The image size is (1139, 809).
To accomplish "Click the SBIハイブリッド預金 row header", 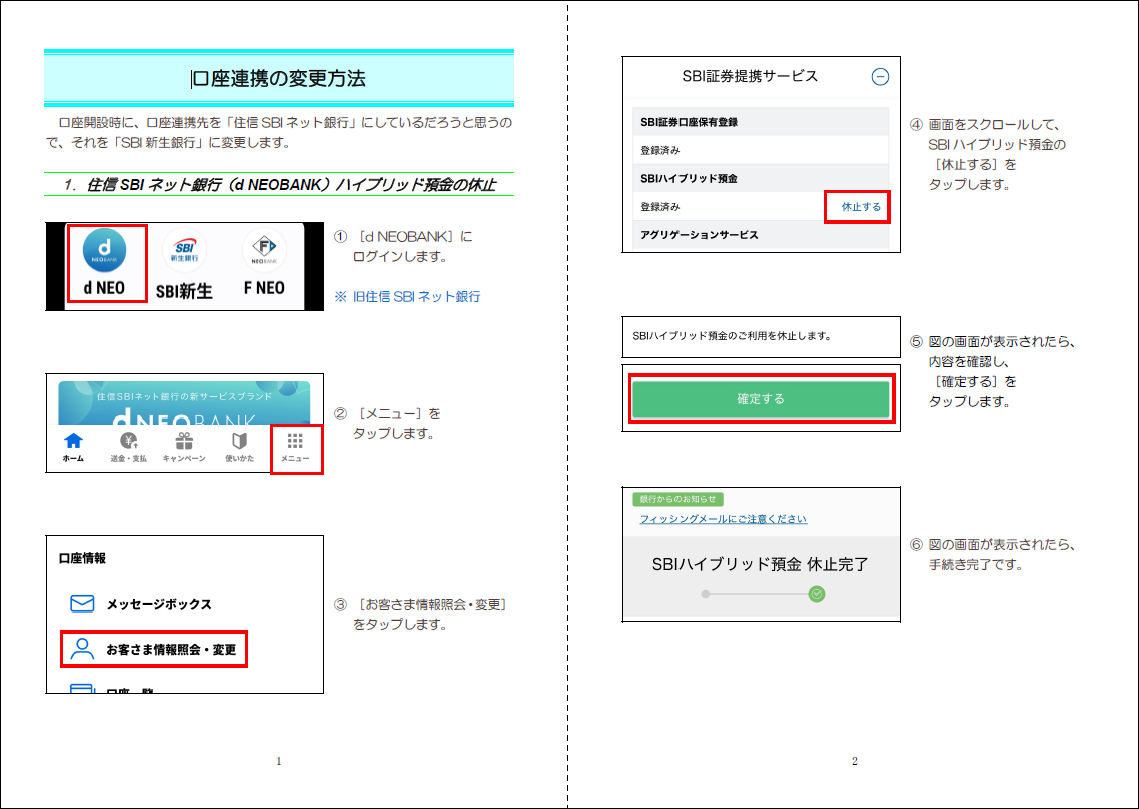I will coord(761,178).
